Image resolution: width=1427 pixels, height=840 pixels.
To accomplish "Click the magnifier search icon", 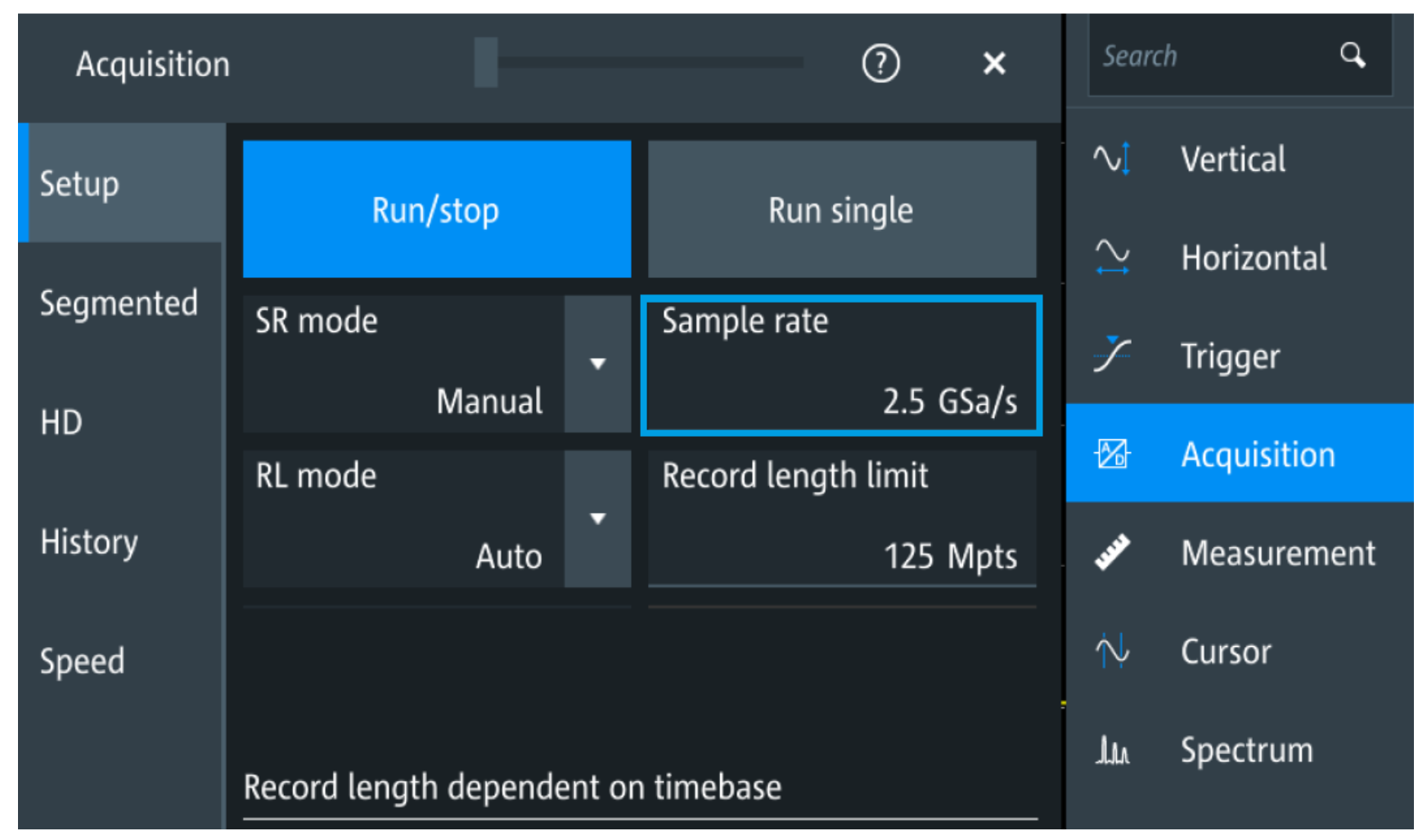I will pyautogui.click(x=1352, y=56).
